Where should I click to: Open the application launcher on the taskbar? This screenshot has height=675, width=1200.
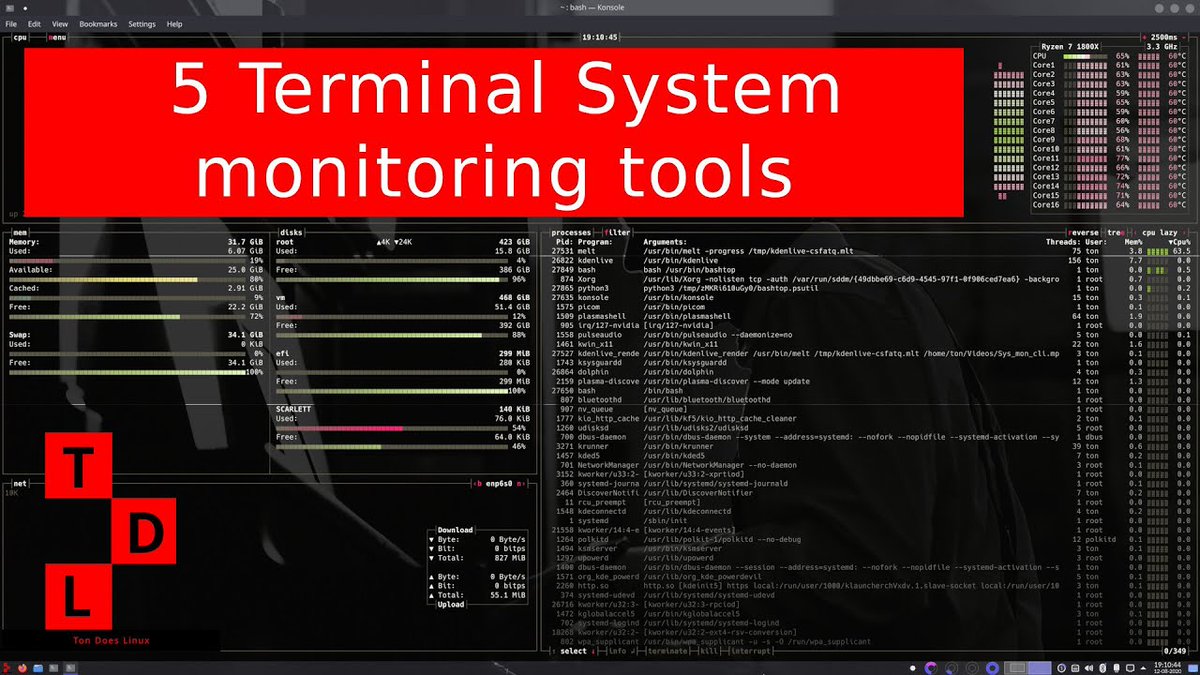click(9, 667)
